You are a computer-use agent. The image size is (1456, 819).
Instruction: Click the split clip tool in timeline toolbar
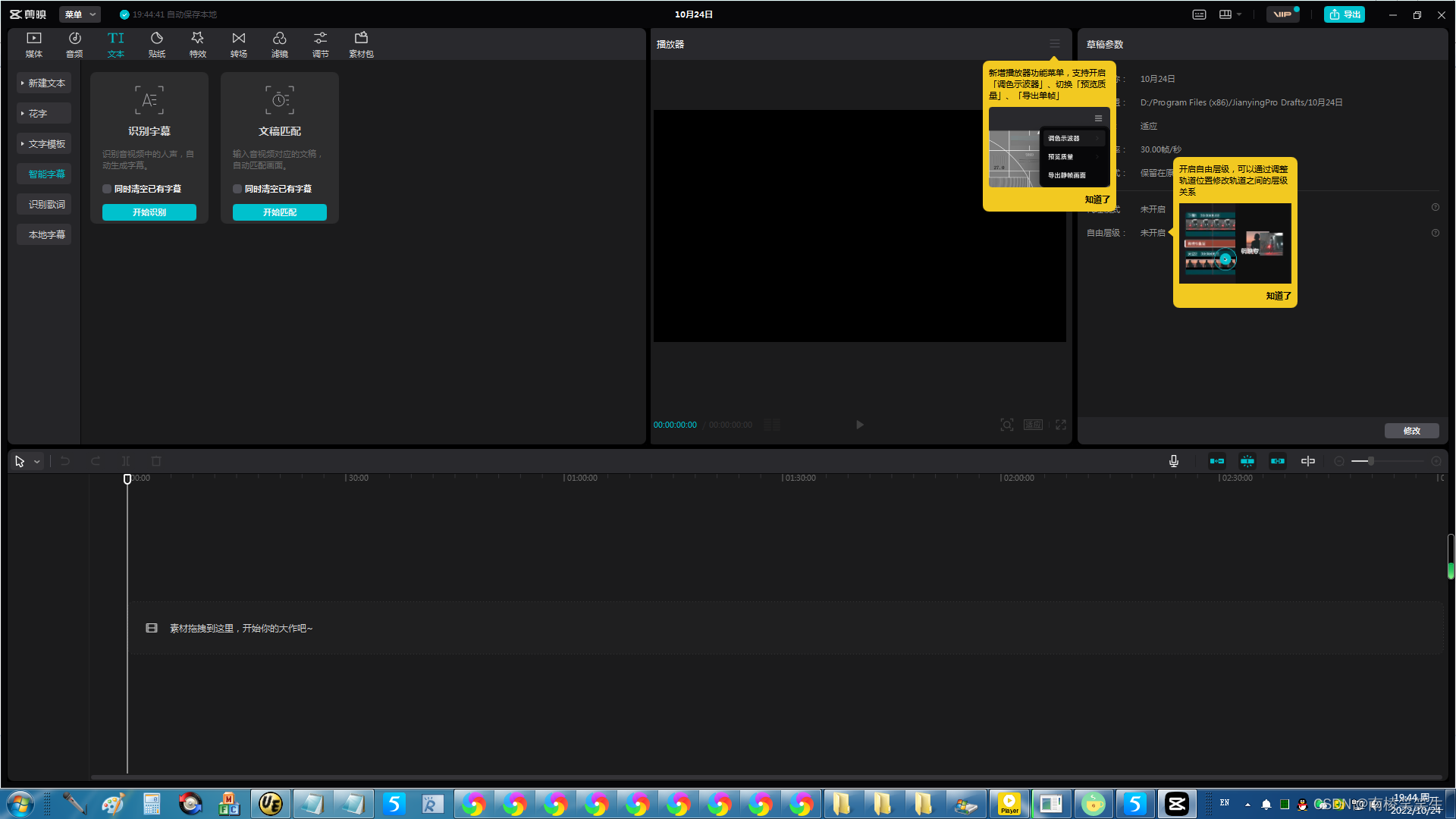click(x=126, y=461)
